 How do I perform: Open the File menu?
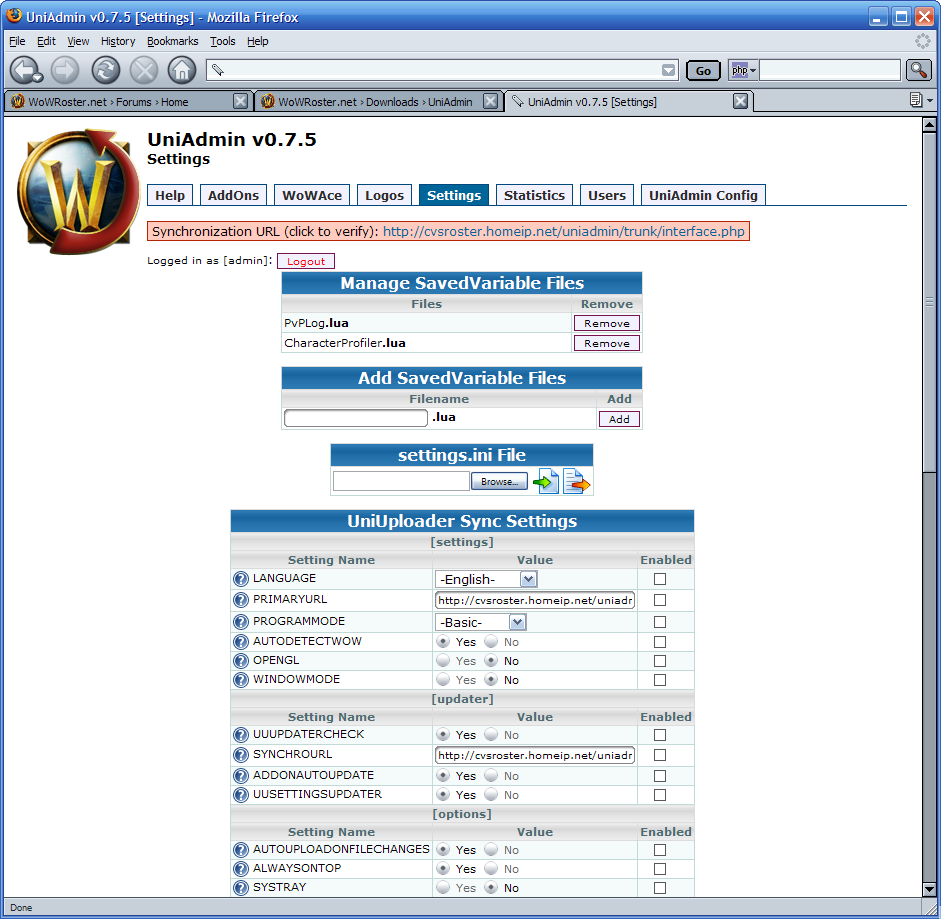17,41
